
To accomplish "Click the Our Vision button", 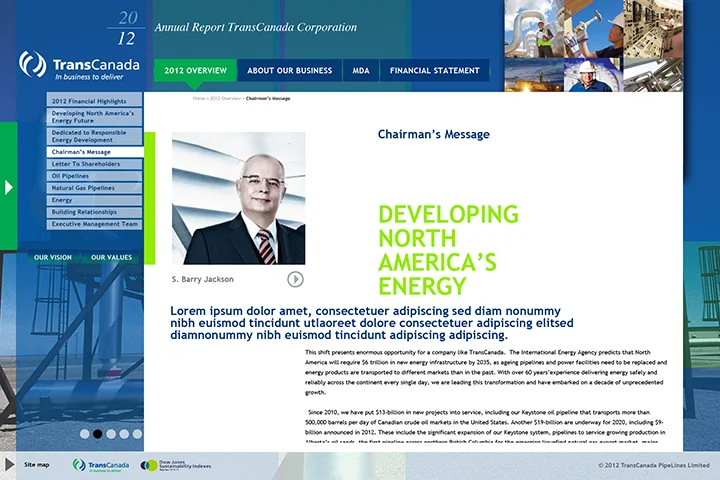I will [53, 257].
